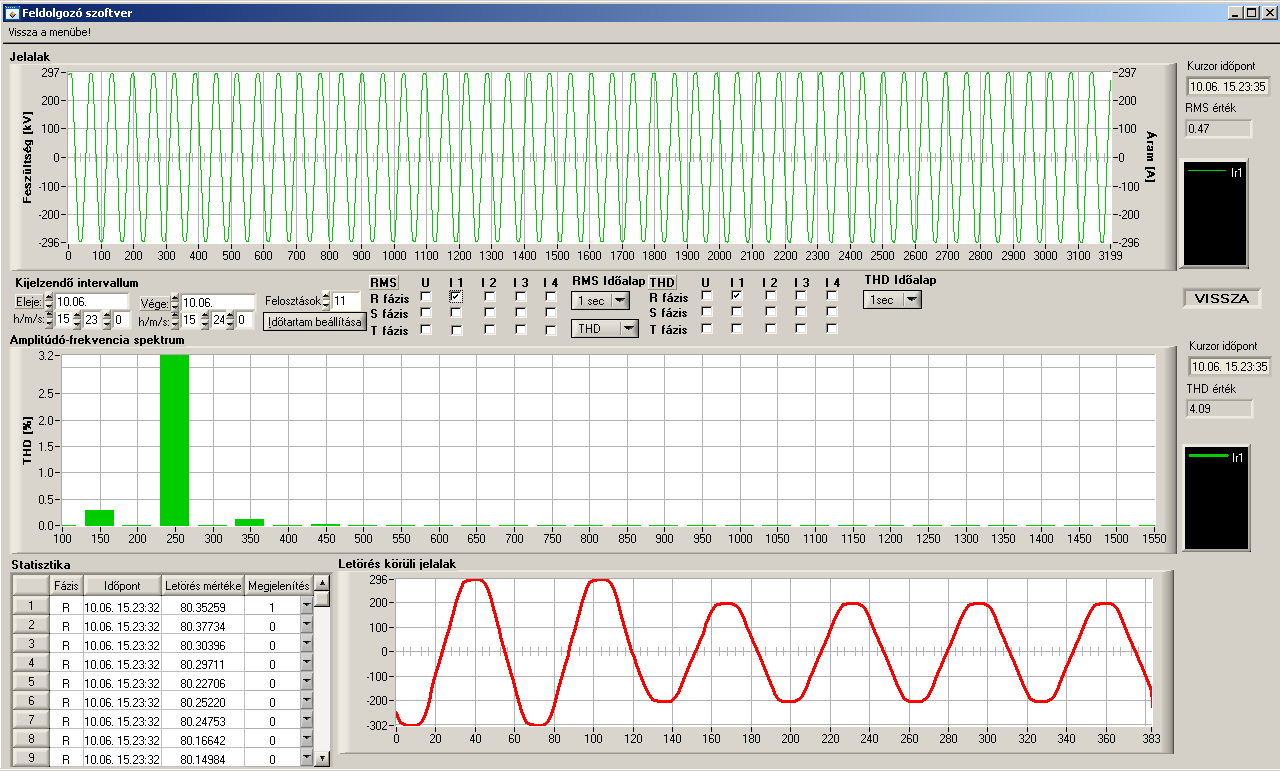Click the application icon in the title bar
This screenshot has width=1280, height=771.
tap(13, 13)
